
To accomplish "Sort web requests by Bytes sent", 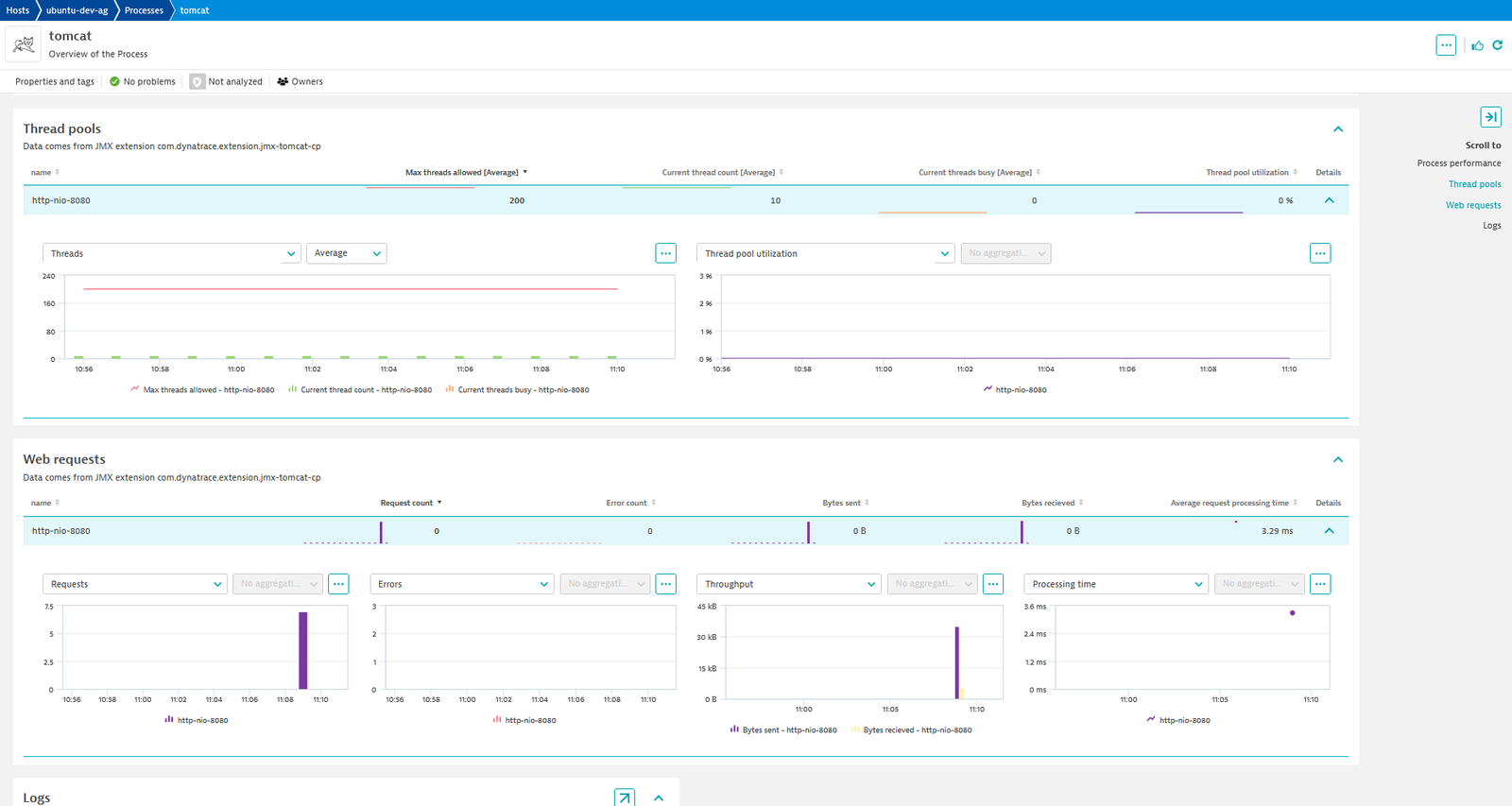I will (846, 503).
